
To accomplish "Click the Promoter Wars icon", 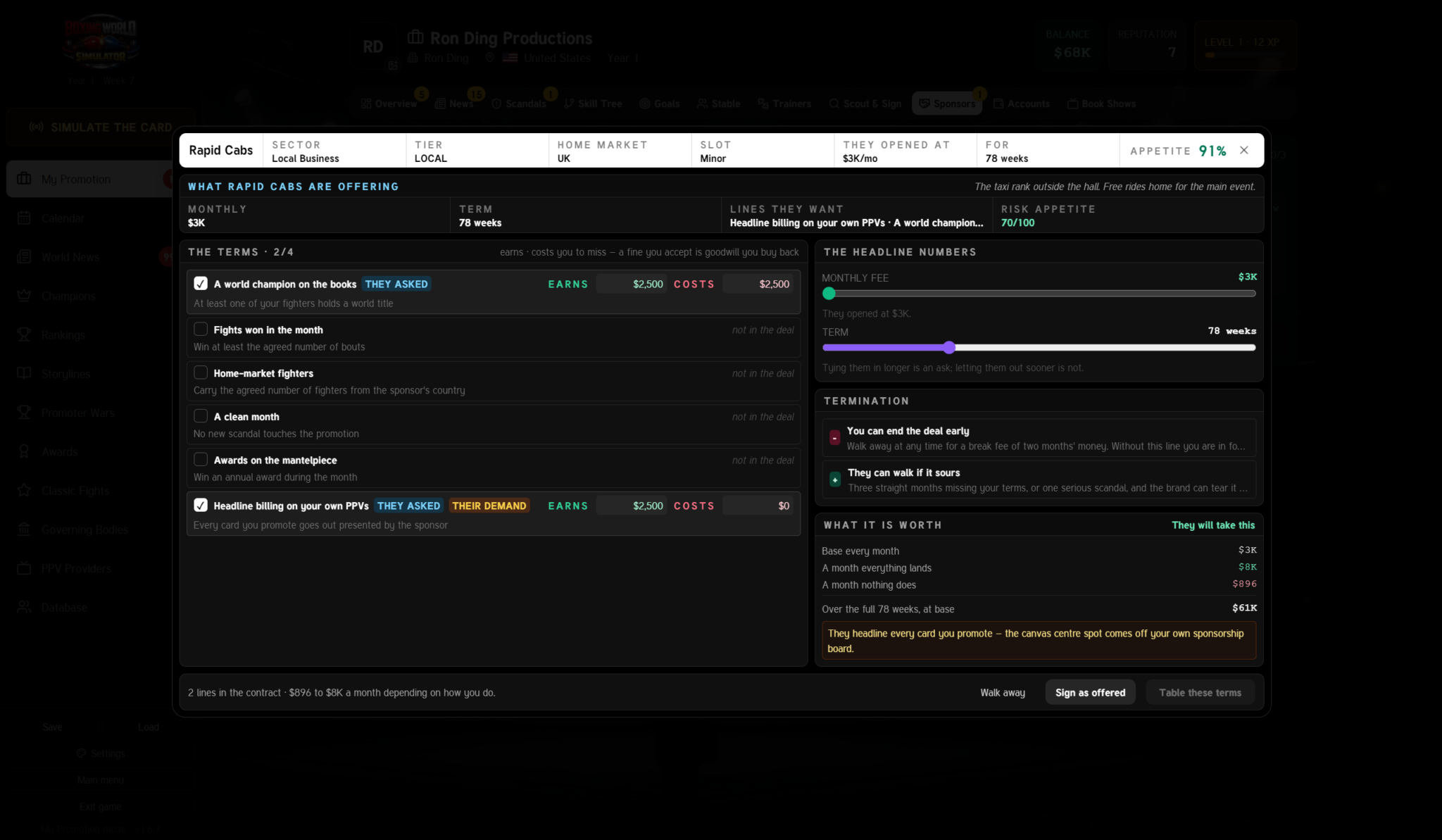I will 24,413.
